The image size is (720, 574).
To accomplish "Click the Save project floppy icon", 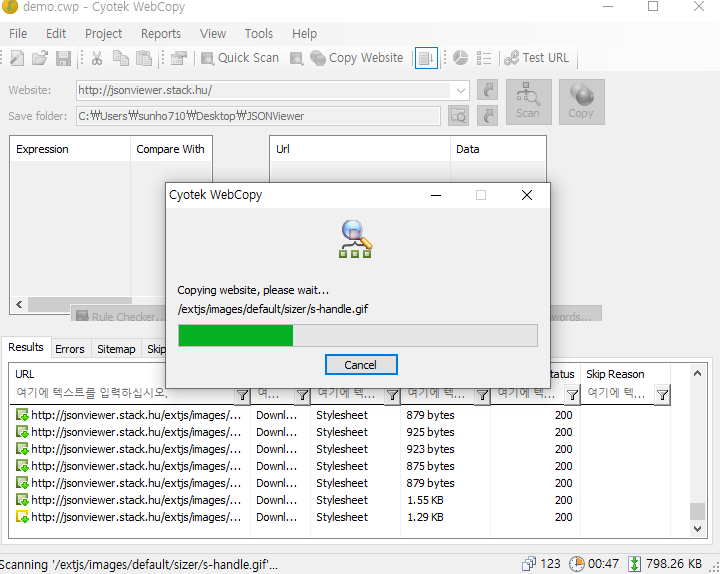I will 63,58.
